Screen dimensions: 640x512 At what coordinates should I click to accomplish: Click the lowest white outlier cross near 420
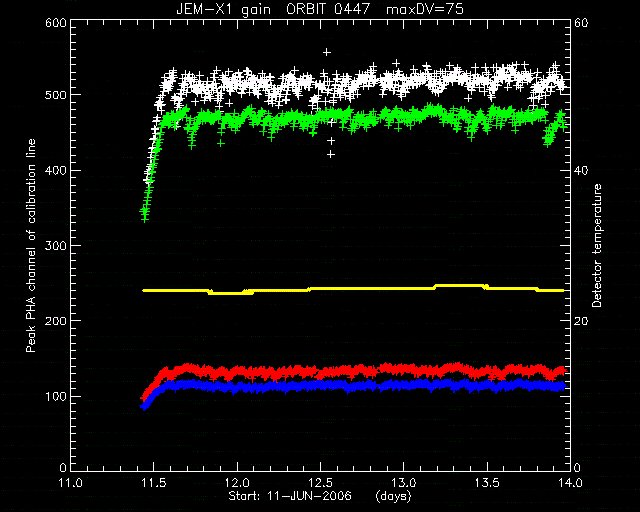click(331, 154)
